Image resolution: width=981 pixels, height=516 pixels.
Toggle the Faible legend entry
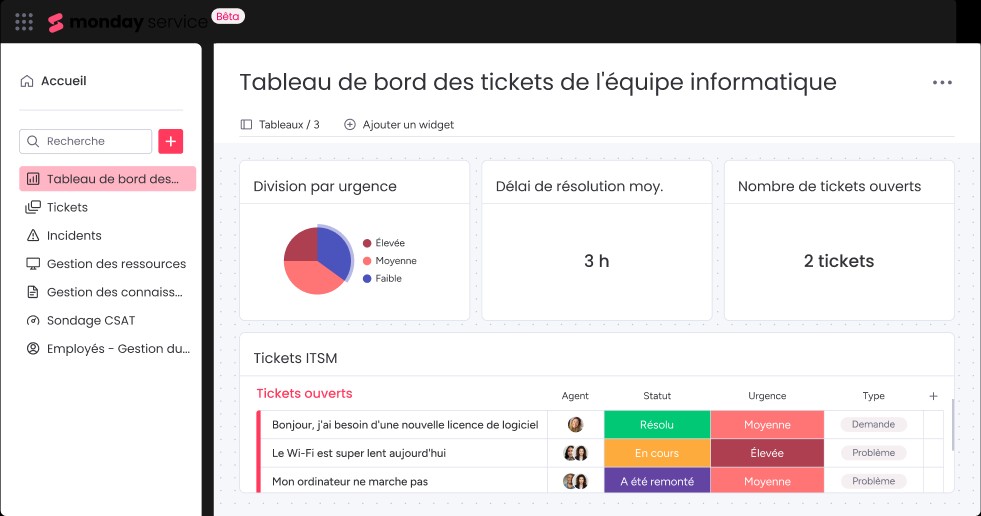pyautogui.click(x=388, y=278)
